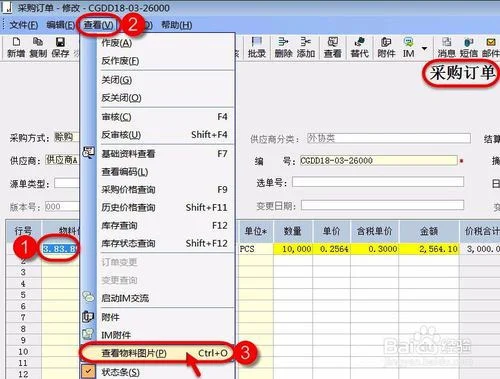Viewport: 500px width, 379px height.
Task: Choose 作废(A) from the menu
Action: tap(157, 43)
